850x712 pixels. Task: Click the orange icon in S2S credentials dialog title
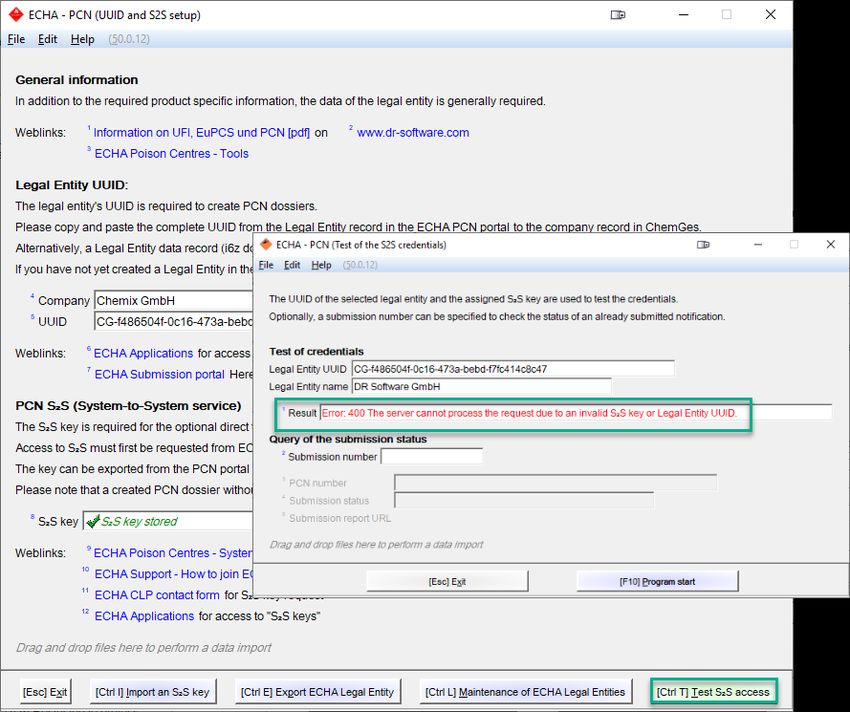point(266,245)
